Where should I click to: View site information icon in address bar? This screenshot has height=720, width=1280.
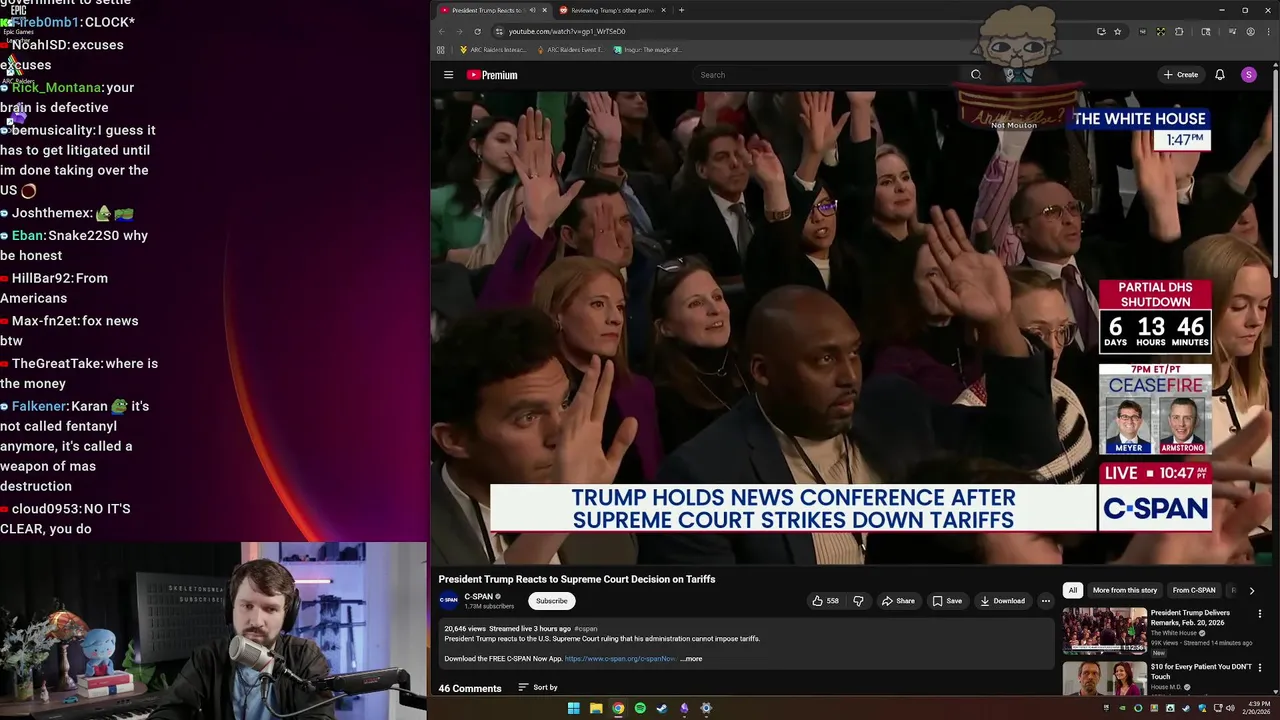499,31
